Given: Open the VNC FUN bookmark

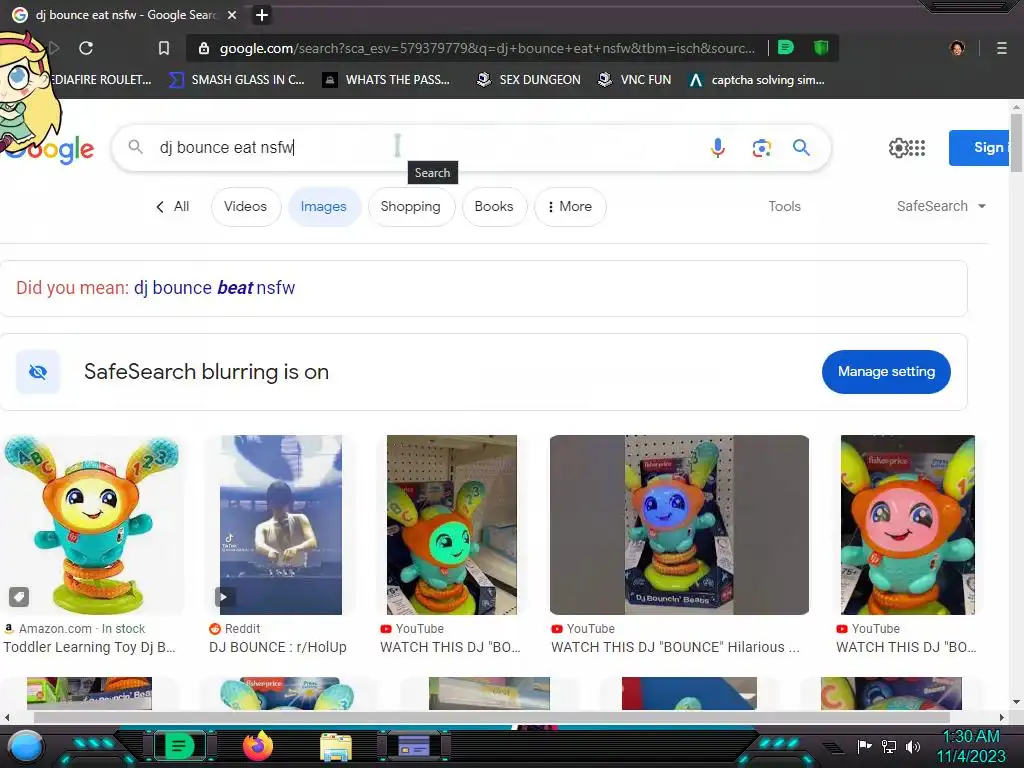Looking at the screenshot, I should 634,80.
